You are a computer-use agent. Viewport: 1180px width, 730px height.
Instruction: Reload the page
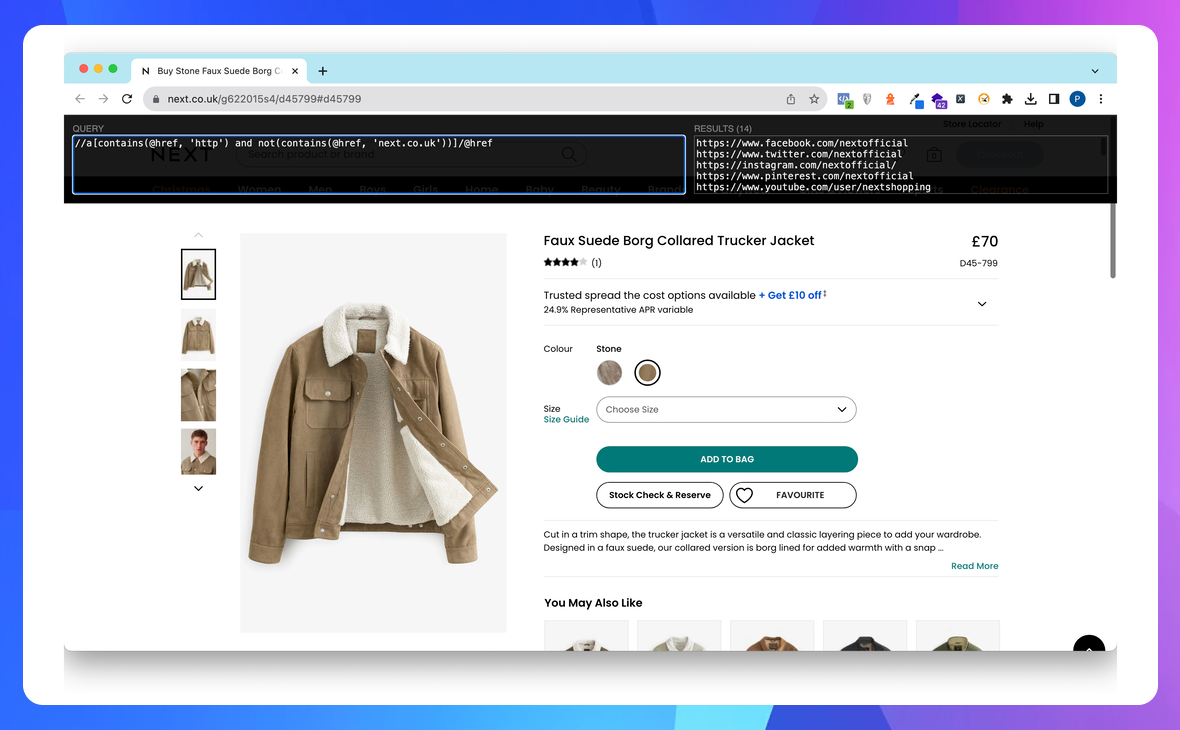click(127, 99)
